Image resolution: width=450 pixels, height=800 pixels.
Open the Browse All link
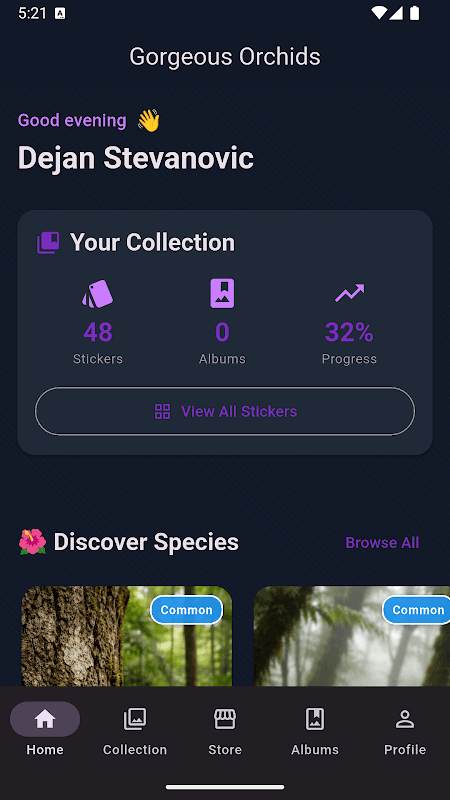click(382, 542)
